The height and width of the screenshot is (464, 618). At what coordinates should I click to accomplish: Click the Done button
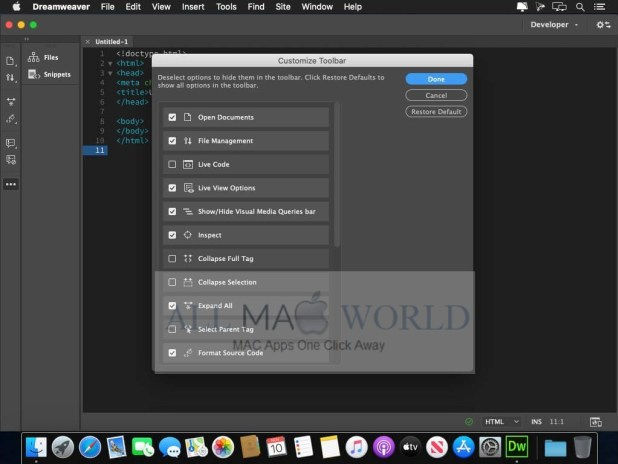click(x=436, y=79)
